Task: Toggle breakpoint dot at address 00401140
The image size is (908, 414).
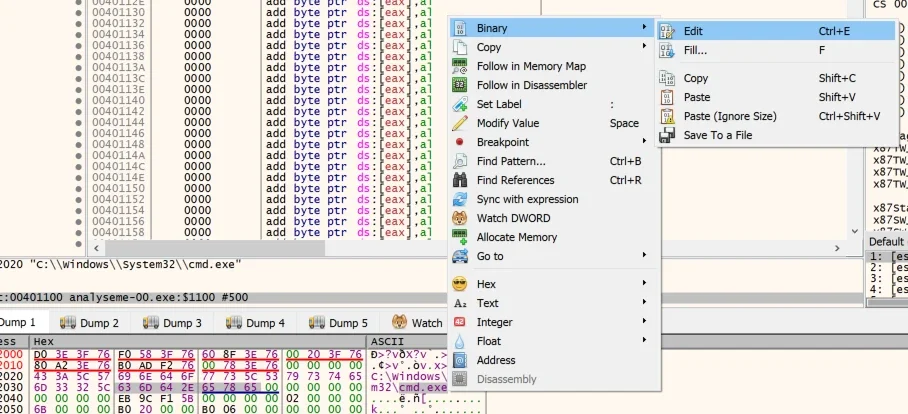Action: coord(79,101)
